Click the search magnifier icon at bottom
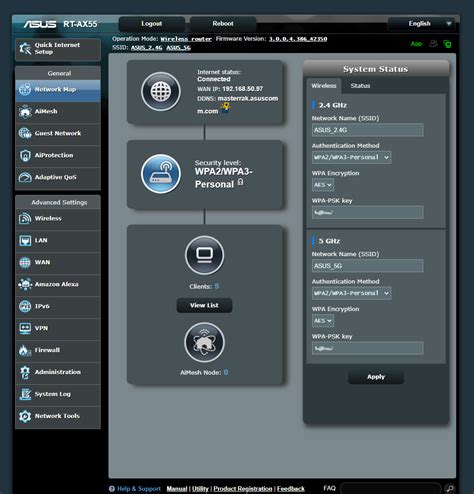Viewport: 474px width, 494px height. (450, 488)
